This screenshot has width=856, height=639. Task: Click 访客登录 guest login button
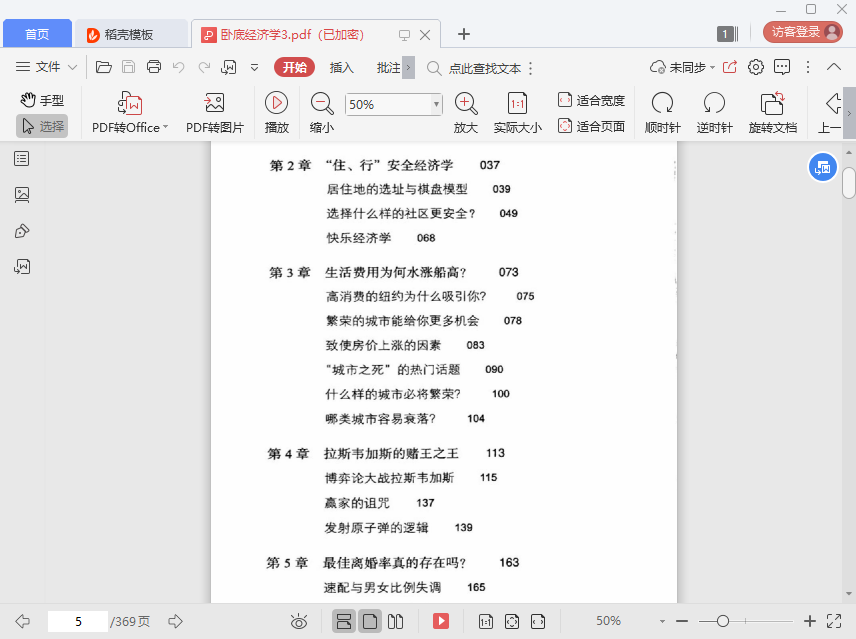pyautogui.click(x=802, y=32)
